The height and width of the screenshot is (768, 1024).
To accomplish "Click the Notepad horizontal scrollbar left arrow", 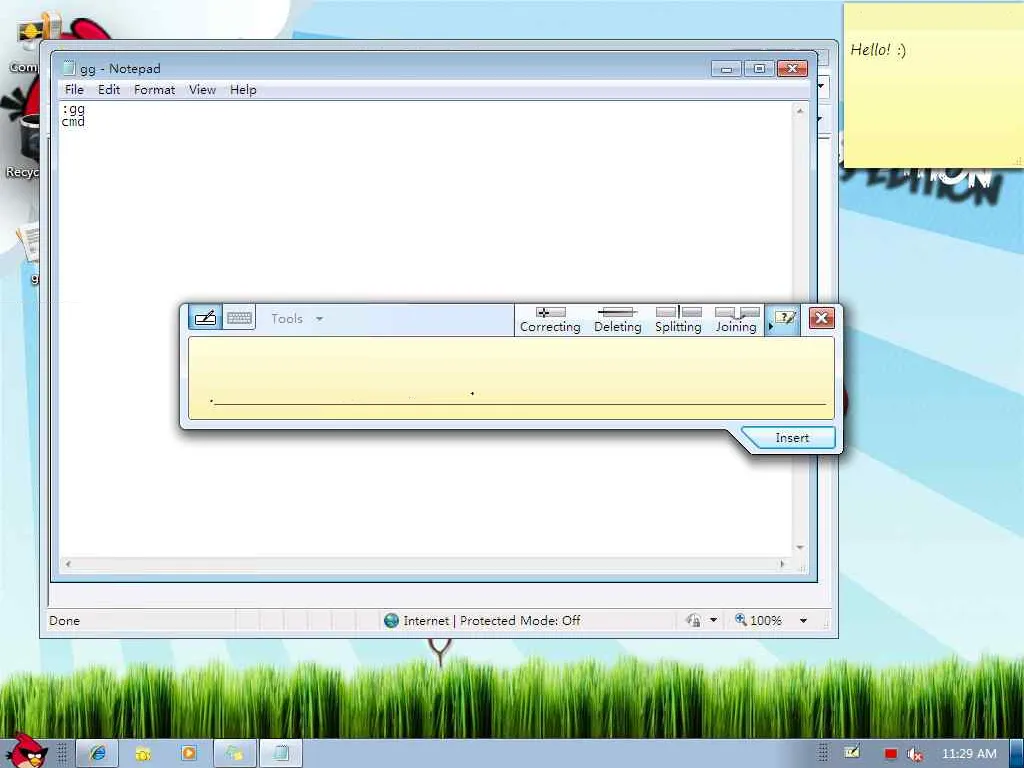I will pos(68,564).
